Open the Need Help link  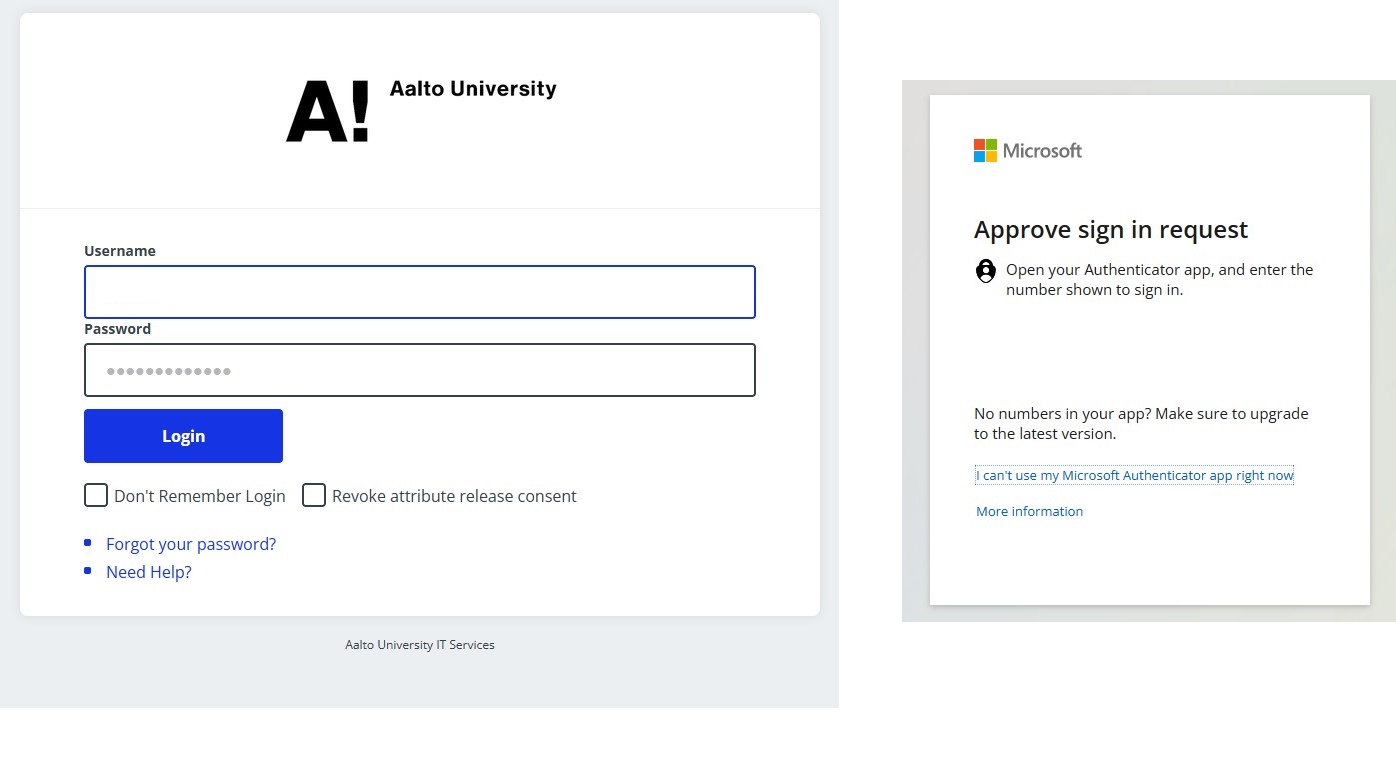pyautogui.click(x=149, y=572)
